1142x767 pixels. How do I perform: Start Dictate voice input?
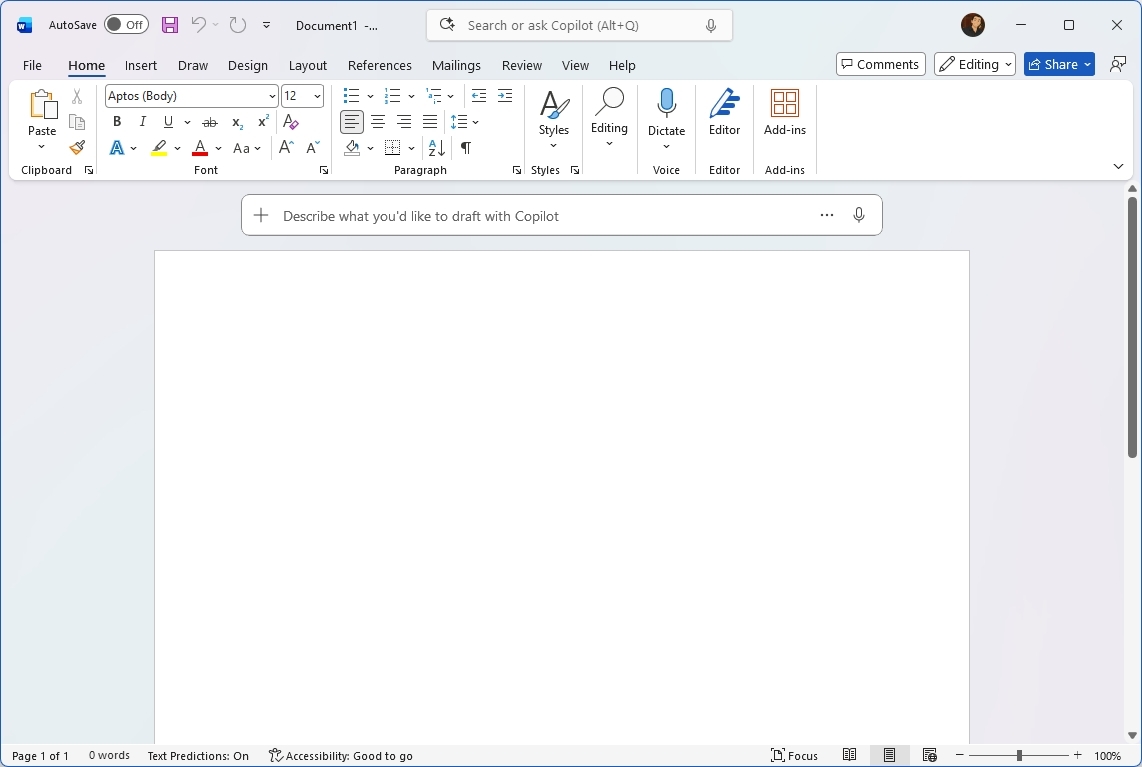pos(666,110)
